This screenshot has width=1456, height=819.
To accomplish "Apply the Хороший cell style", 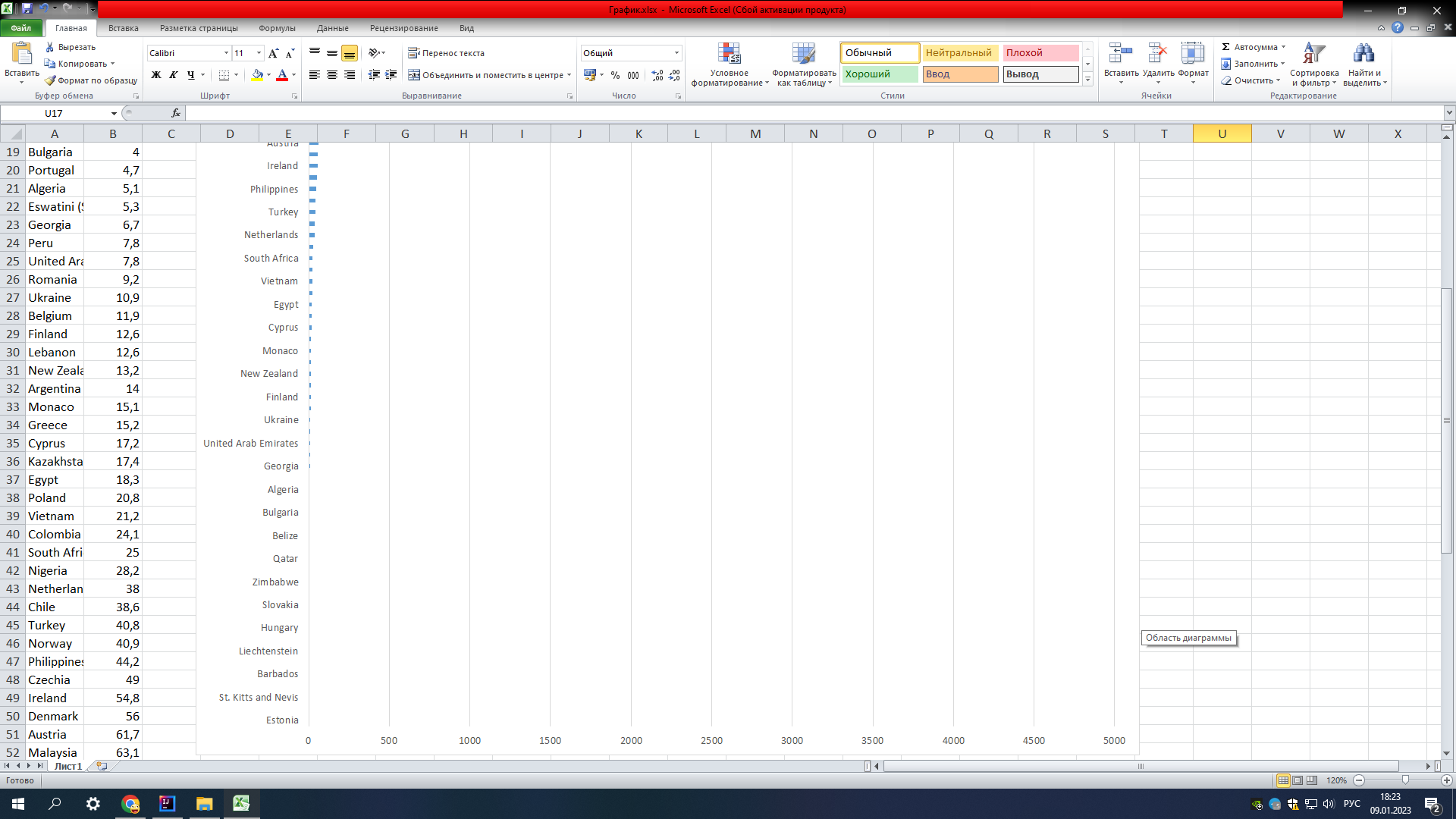I will click(880, 74).
